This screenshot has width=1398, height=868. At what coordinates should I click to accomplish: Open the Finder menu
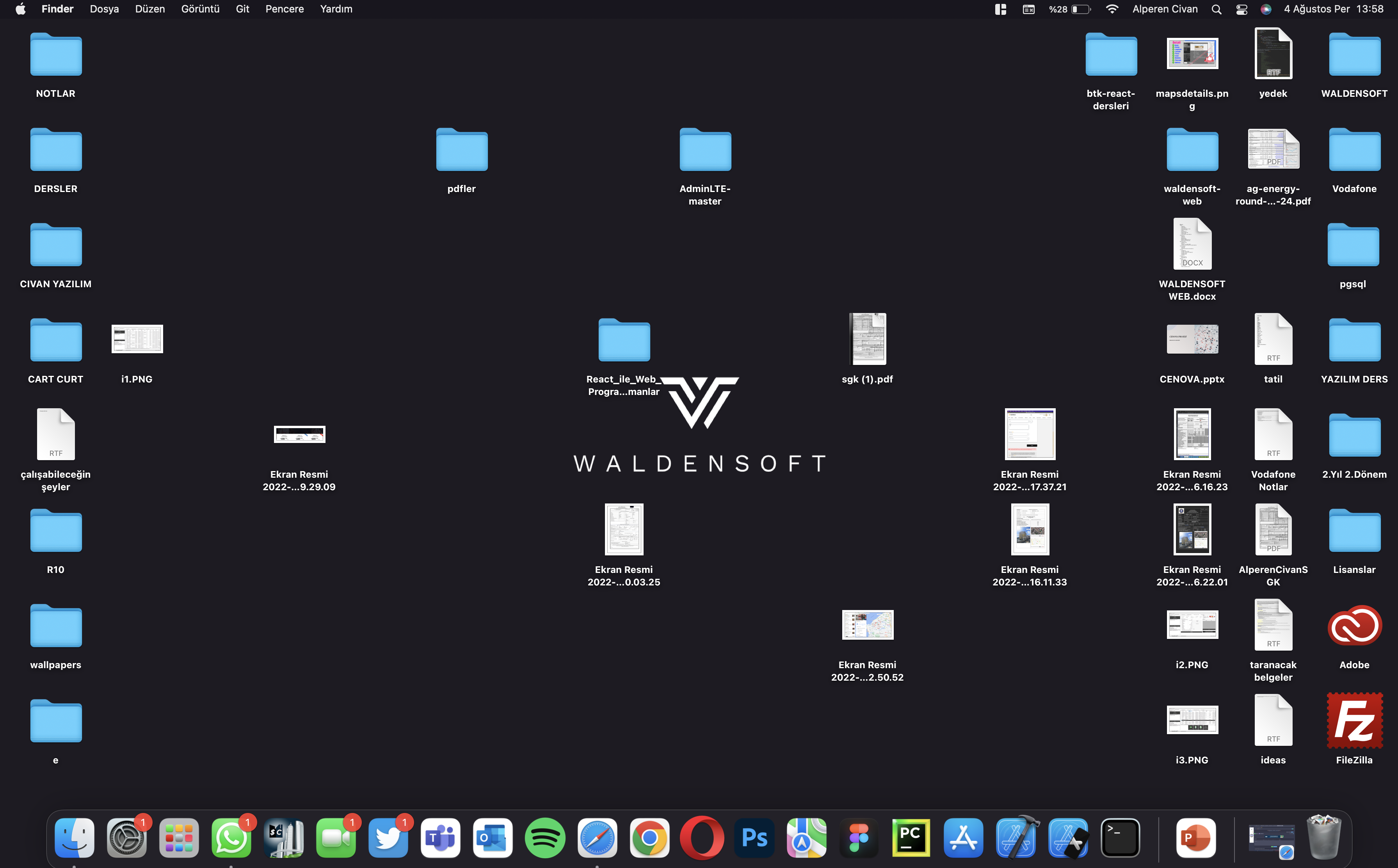click(x=57, y=9)
